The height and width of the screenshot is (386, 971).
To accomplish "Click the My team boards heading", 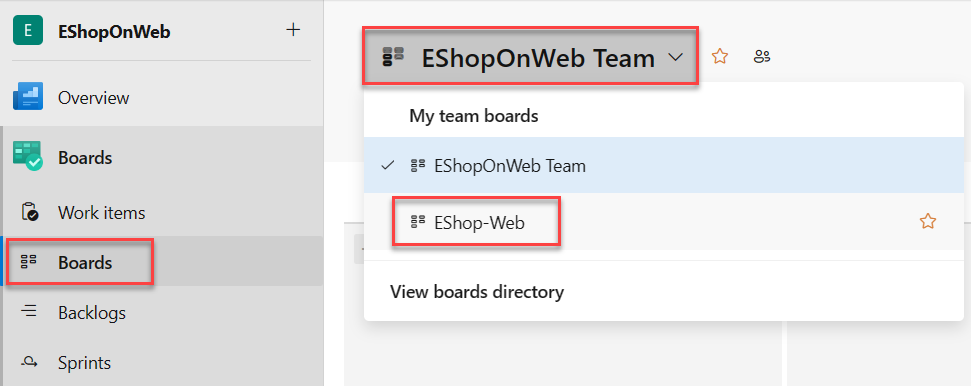I will click(474, 116).
